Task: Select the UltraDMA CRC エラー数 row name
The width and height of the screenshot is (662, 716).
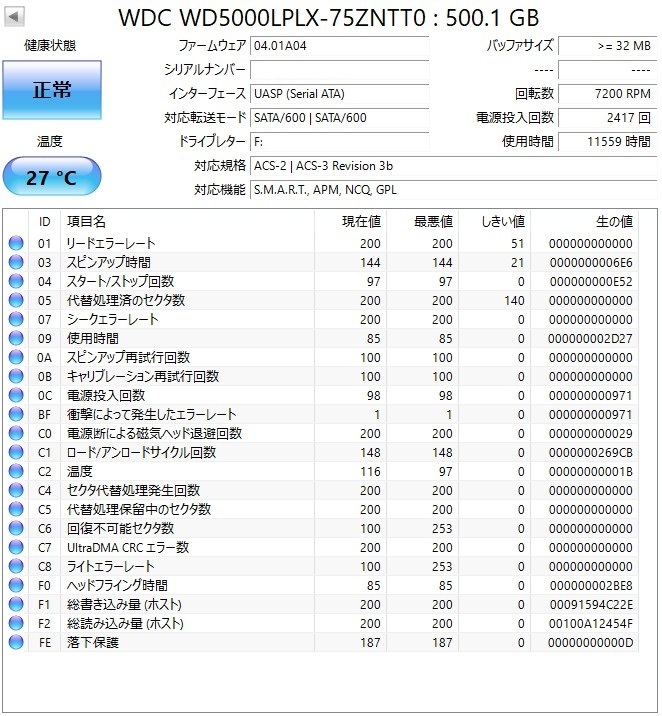Action: pos(128,547)
